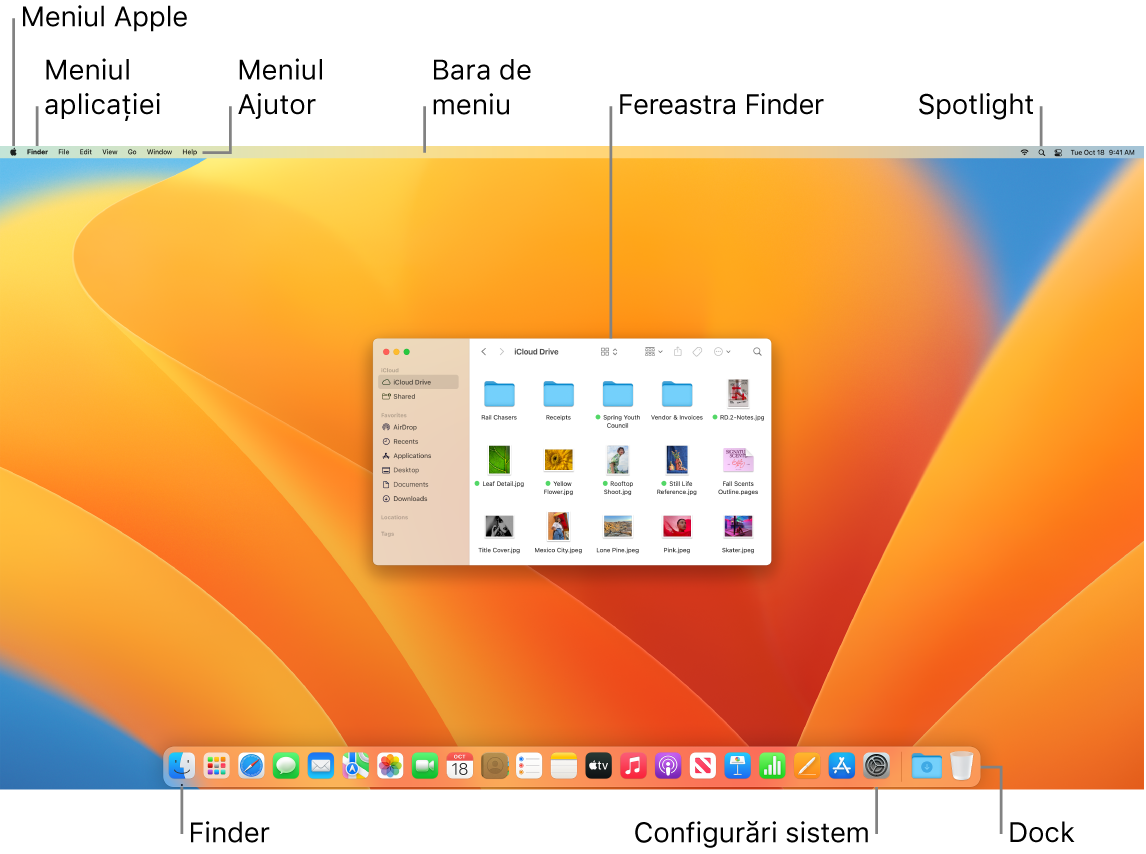Image resolution: width=1146 pixels, height=854 pixels.
Task: Open Safari from the Dock
Action: pyautogui.click(x=251, y=766)
